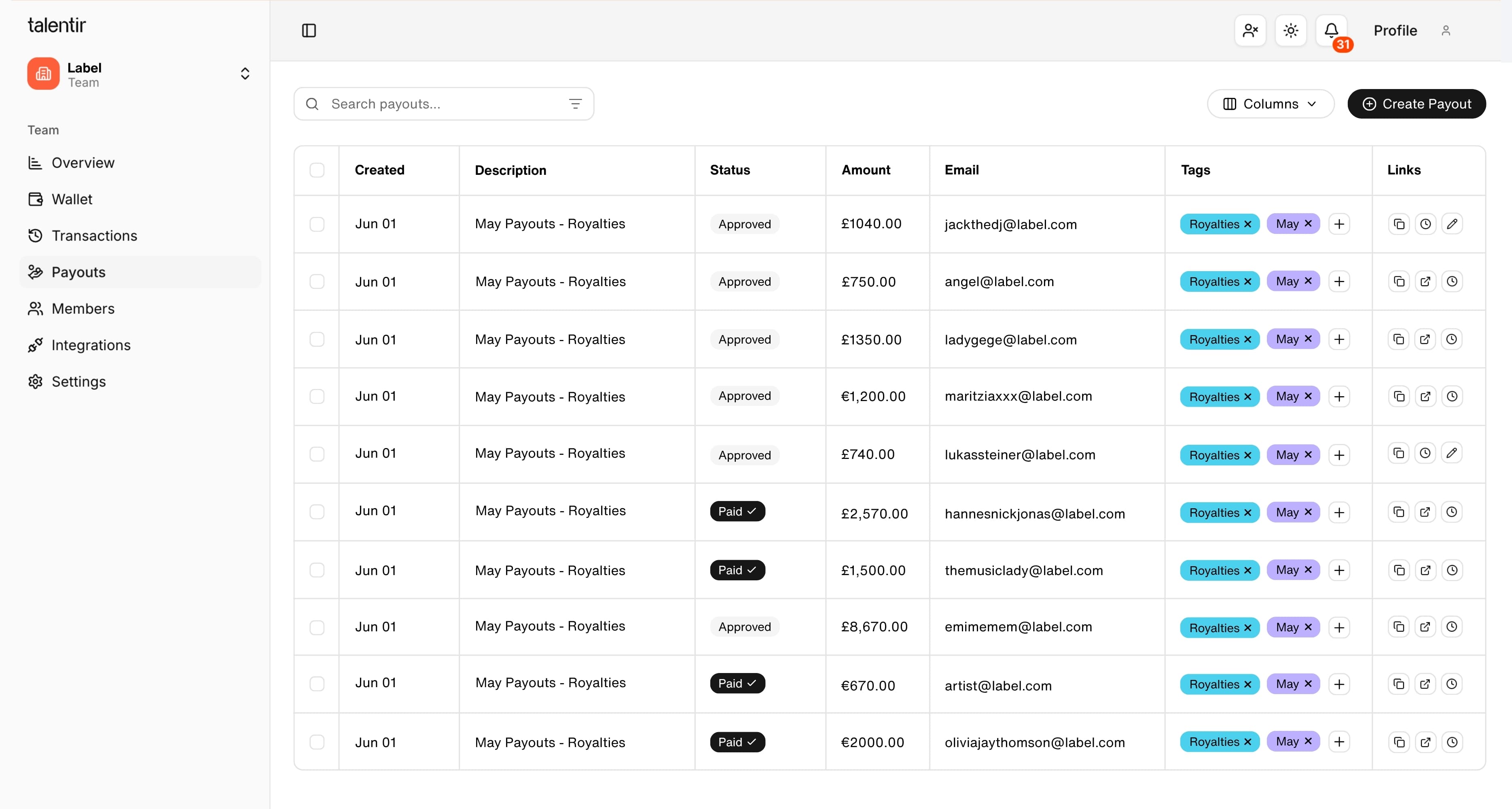Select Payouts in sidebar

[140, 272]
